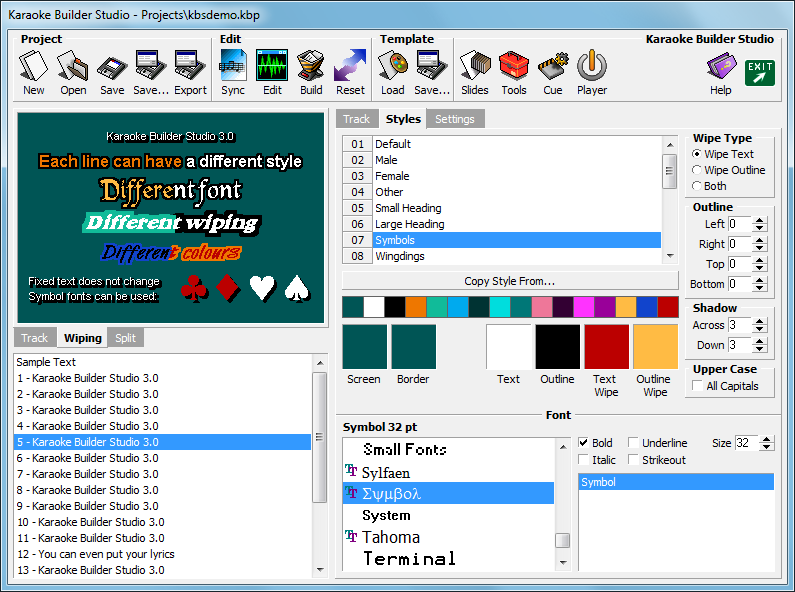
Task: Select the Both wipe type option
Action: coord(697,186)
